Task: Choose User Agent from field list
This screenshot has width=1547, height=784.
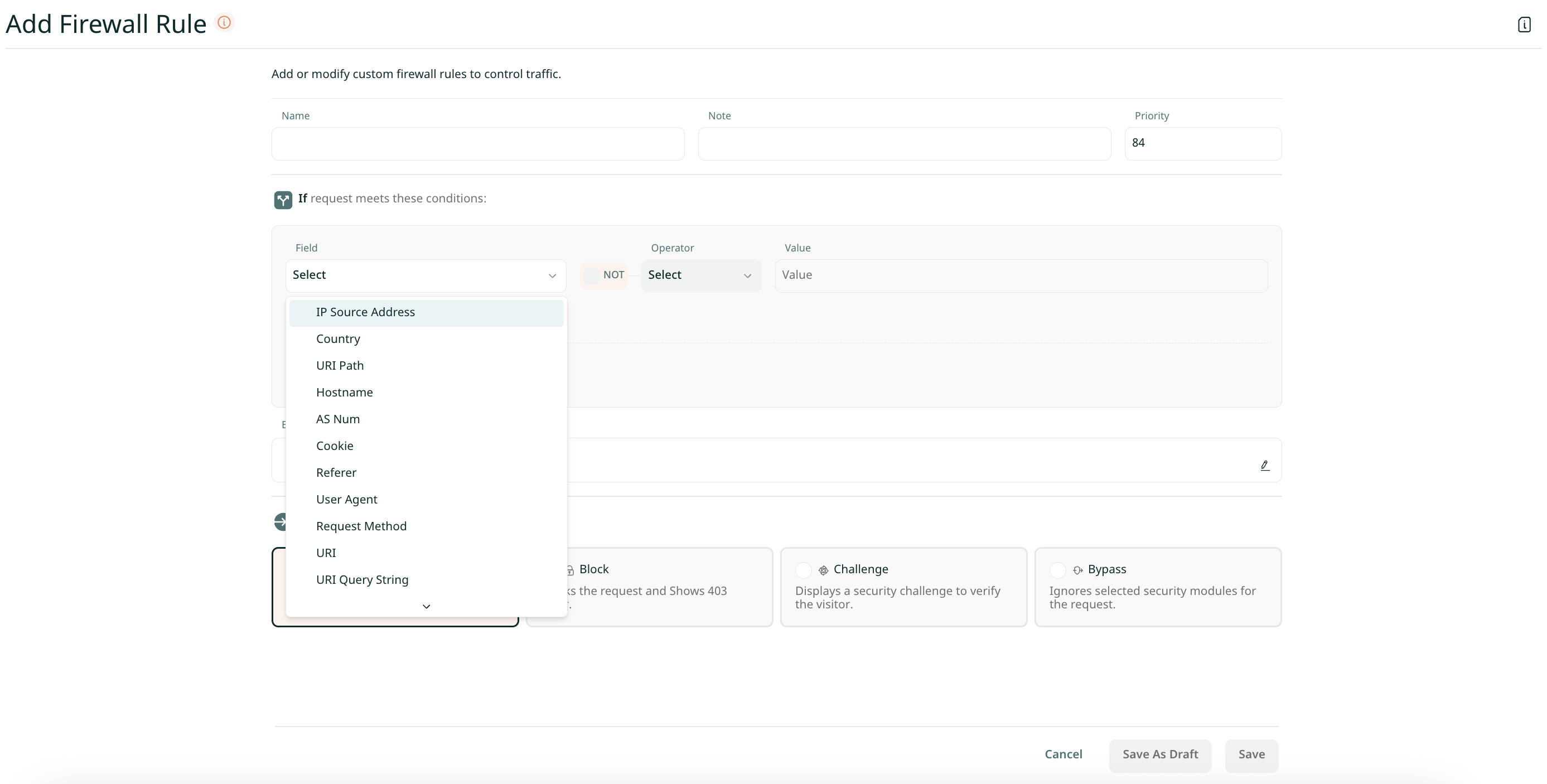Action: point(427,500)
